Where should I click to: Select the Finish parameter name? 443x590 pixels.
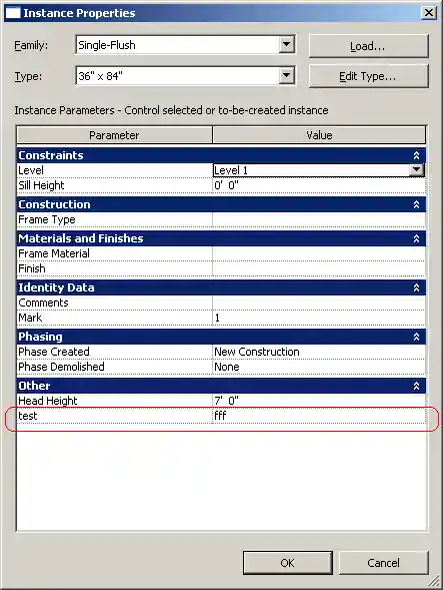[x=32, y=269]
